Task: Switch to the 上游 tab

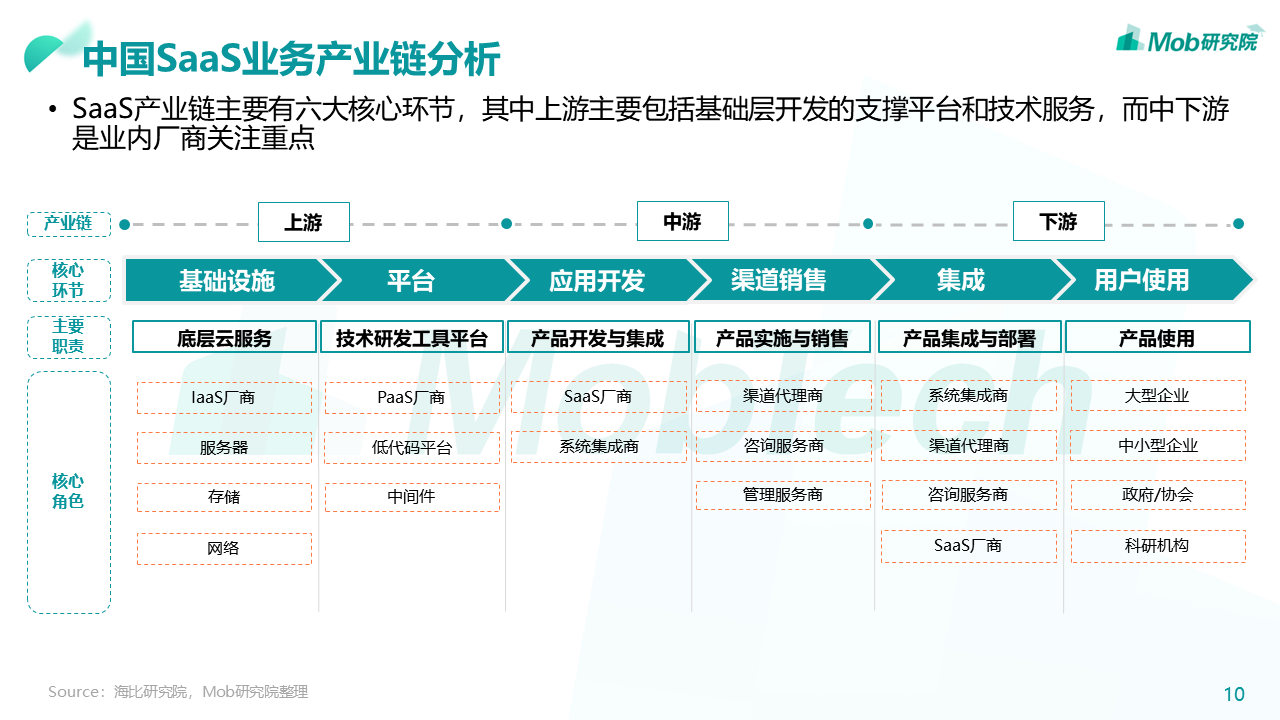Action: [303, 222]
